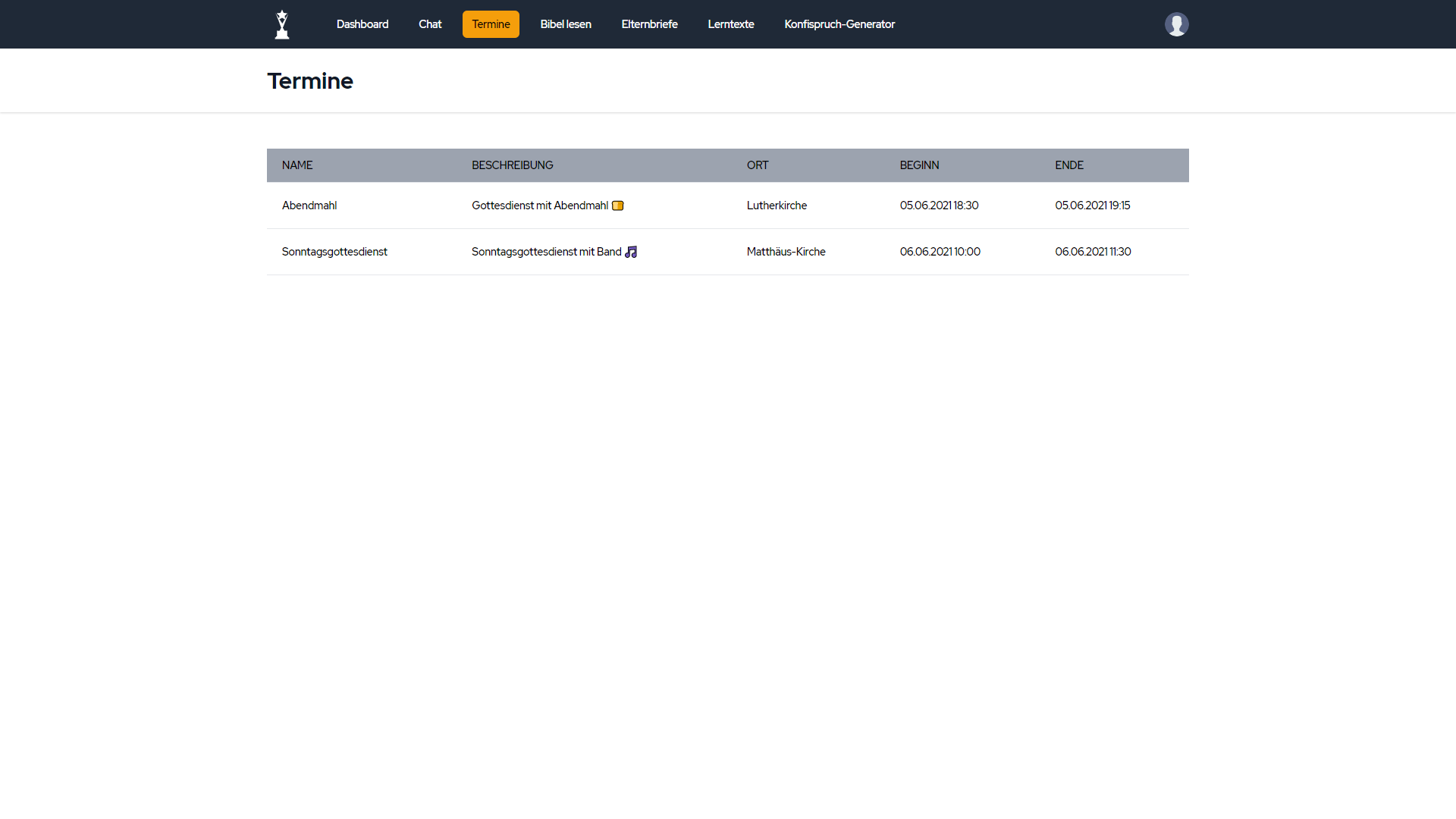The width and height of the screenshot is (1456, 819).
Task: Open the Chat section
Action: (430, 24)
